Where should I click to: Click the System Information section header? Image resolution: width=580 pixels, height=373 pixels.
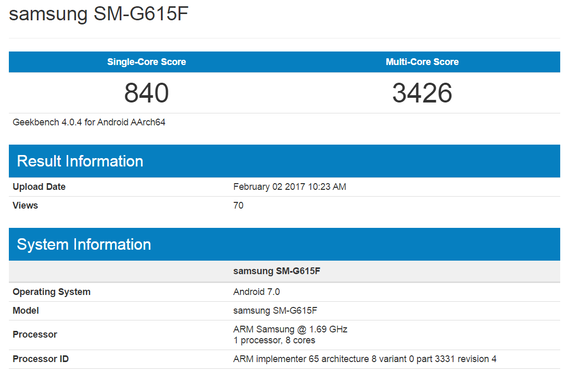click(284, 244)
